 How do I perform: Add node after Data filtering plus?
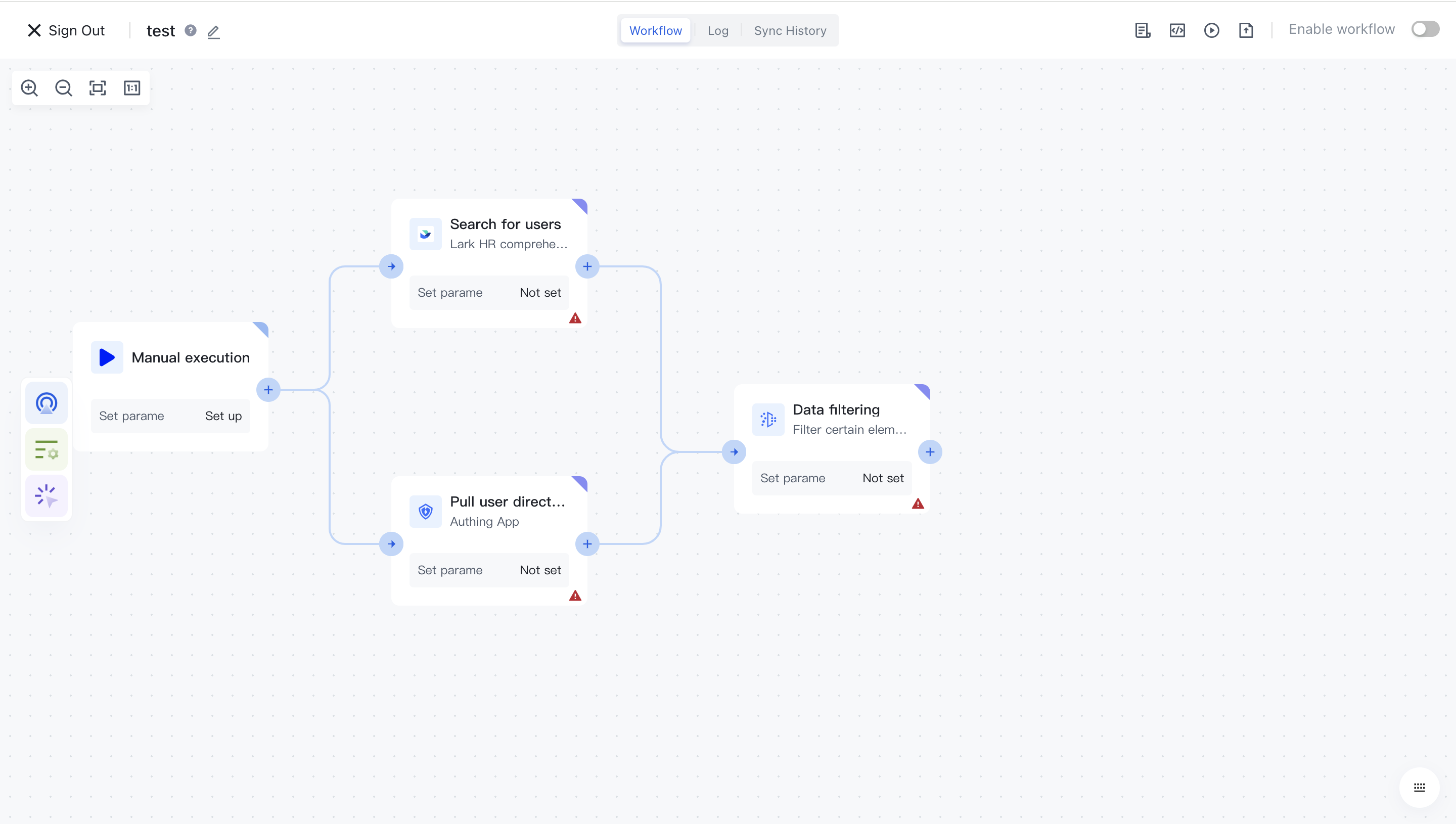tap(930, 452)
